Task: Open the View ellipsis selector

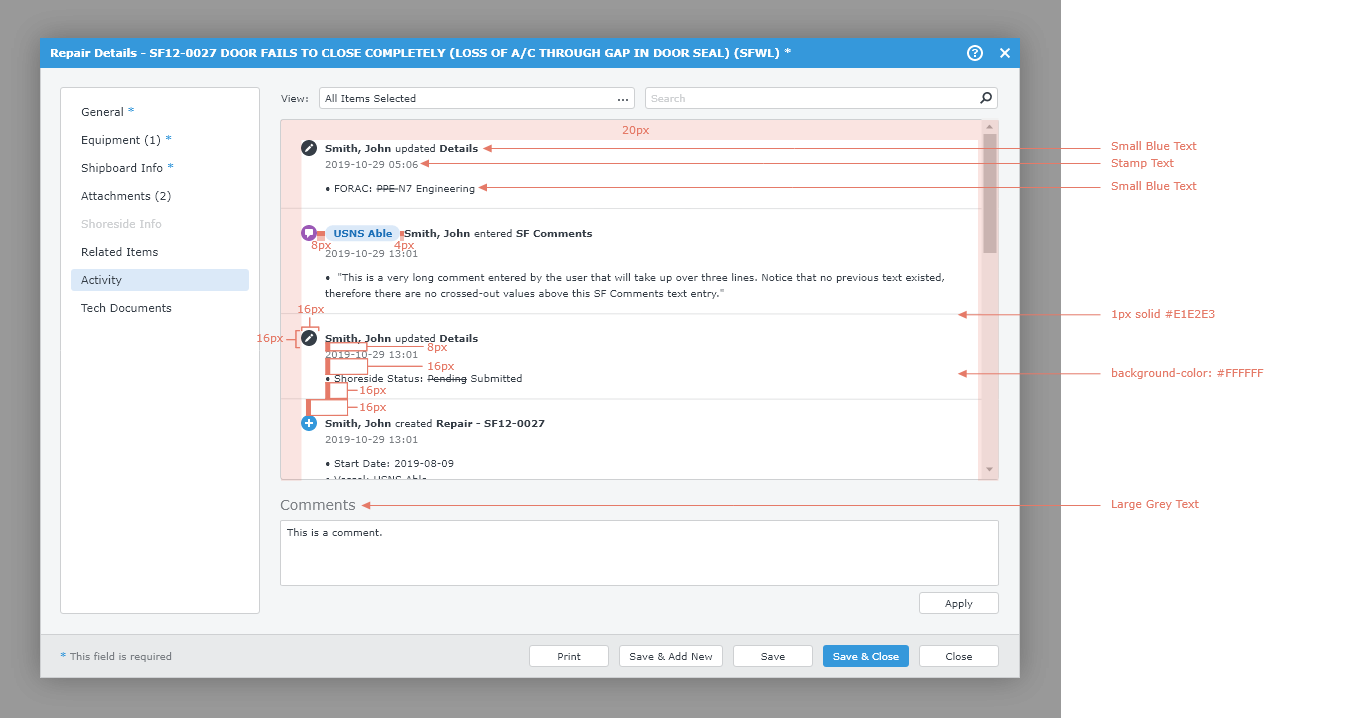Action: coord(623,99)
